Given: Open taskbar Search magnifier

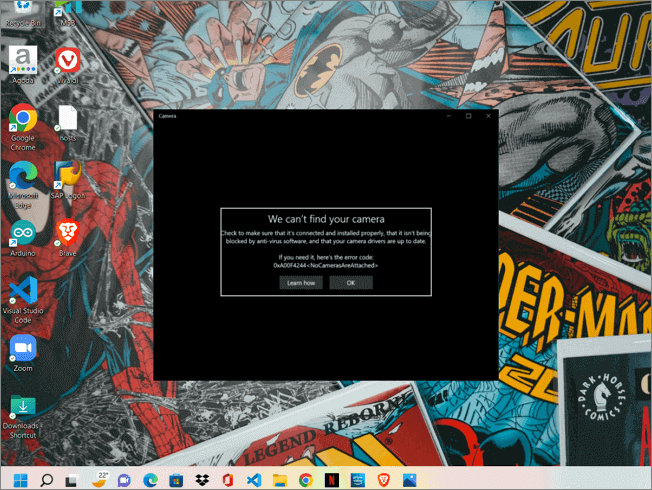Looking at the screenshot, I should click(46, 480).
